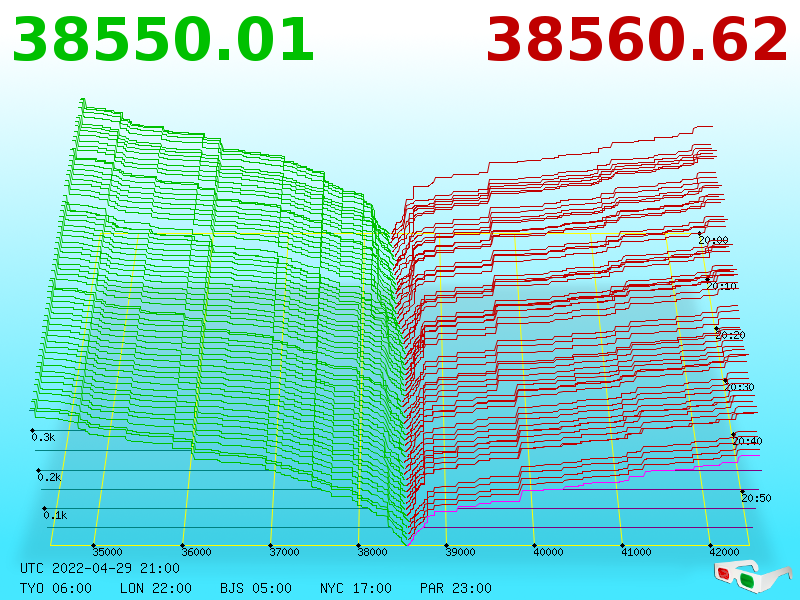The image size is (800, 600).
Task: Click the 3D glasses icon
Action: (x=753, y=577)
